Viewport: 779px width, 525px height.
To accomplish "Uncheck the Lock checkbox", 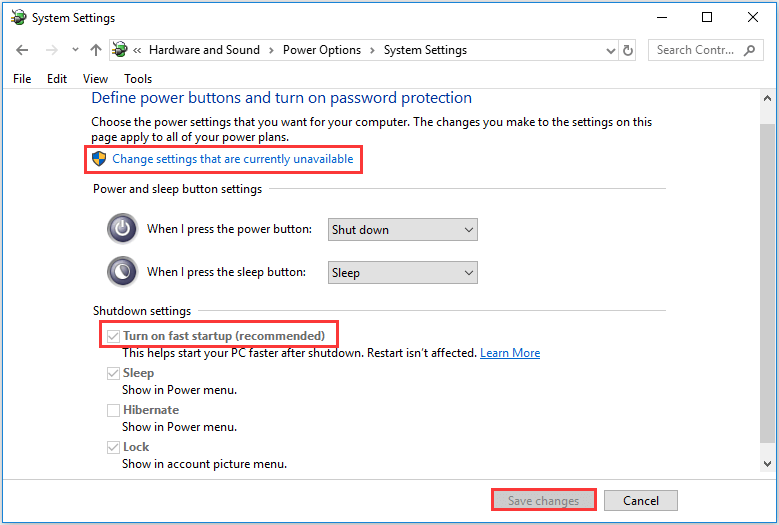I will (113, 447).
